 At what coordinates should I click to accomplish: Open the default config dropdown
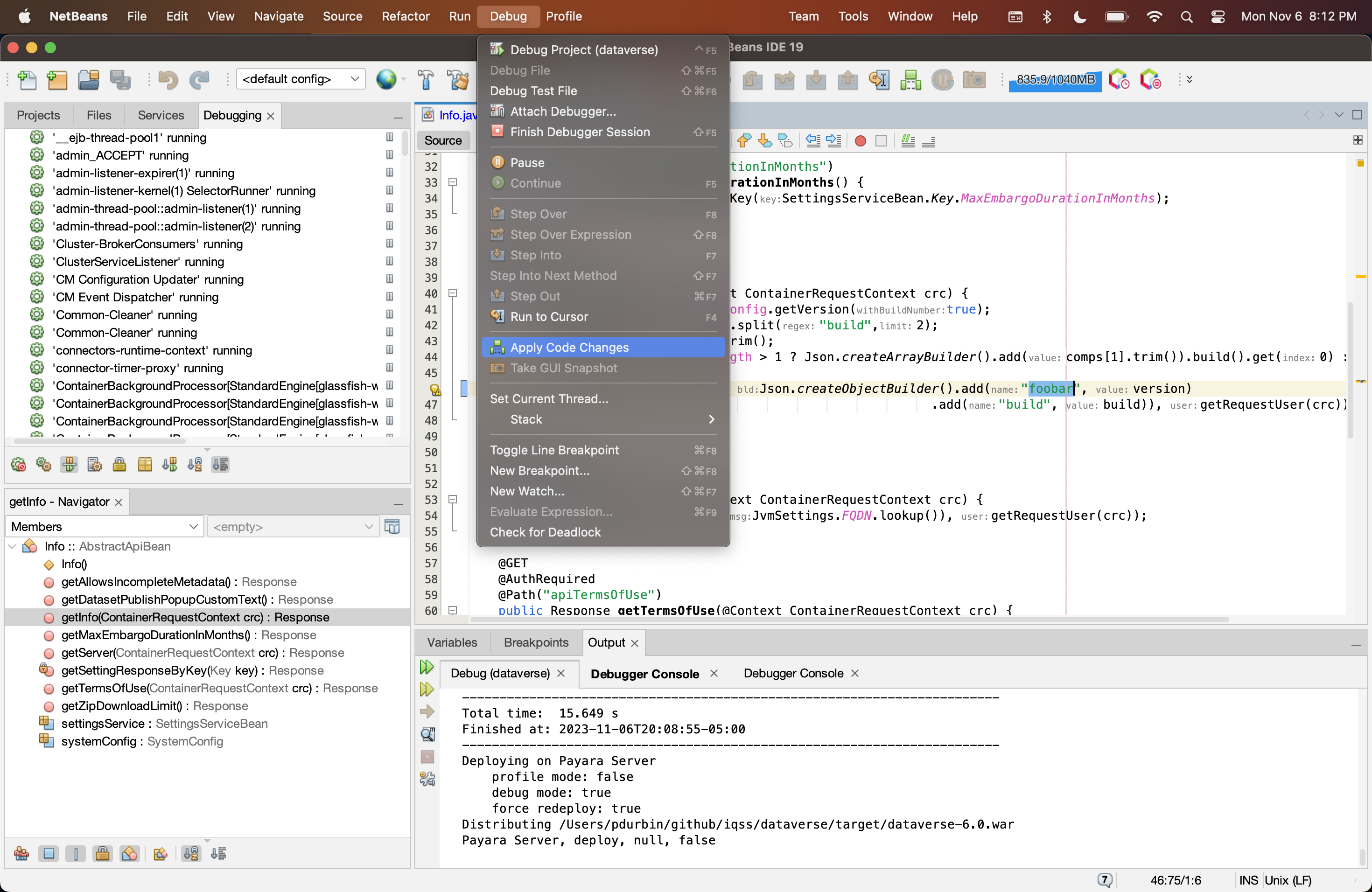coord(301,79)
